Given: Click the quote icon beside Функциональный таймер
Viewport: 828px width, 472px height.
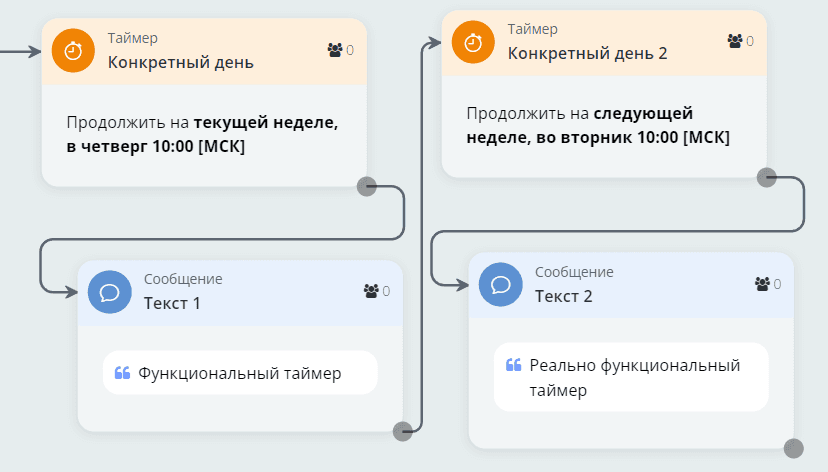Looking at the screenshot, I should pos(123,373).
